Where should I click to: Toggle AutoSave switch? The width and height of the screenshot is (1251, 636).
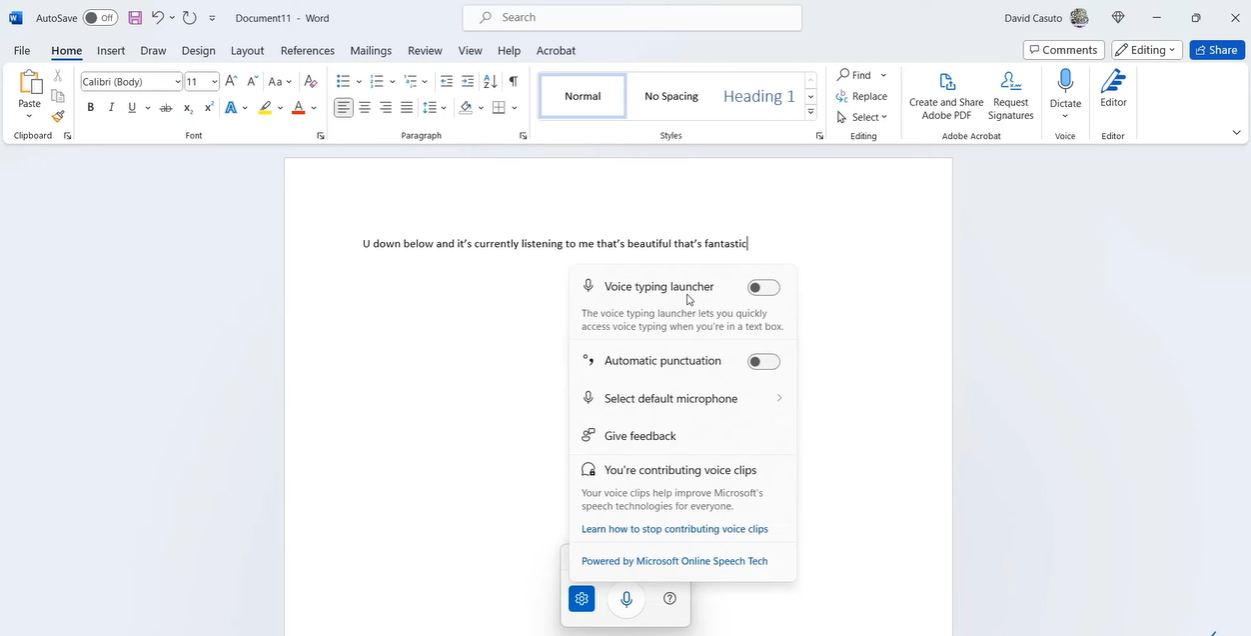(100, 18)
